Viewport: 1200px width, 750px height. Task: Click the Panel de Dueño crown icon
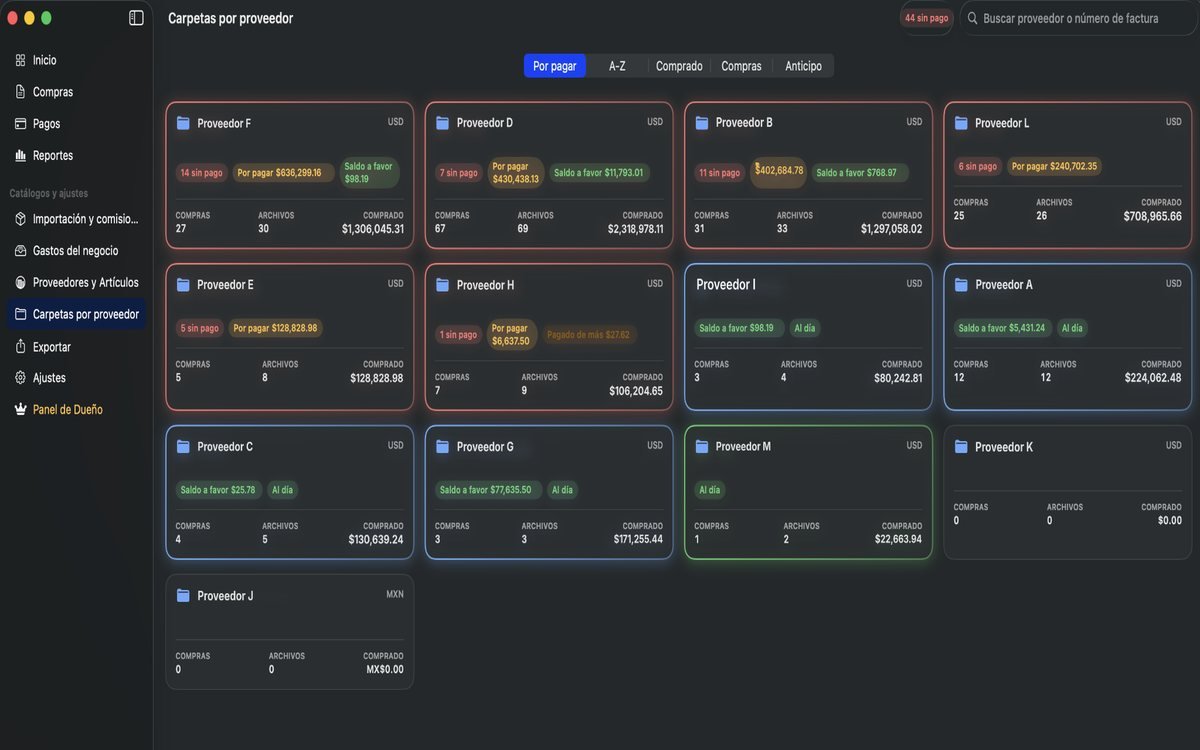[x=20, y=410]
